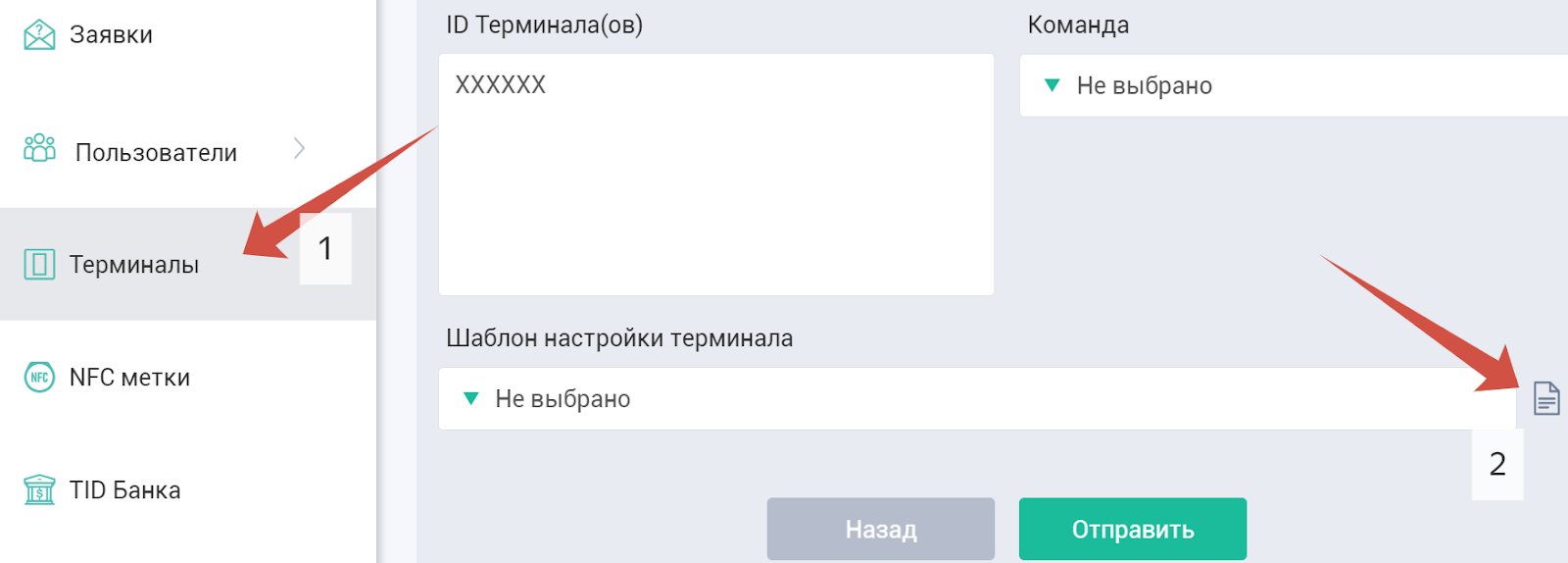Open TID Банка section

click(188, 489)
